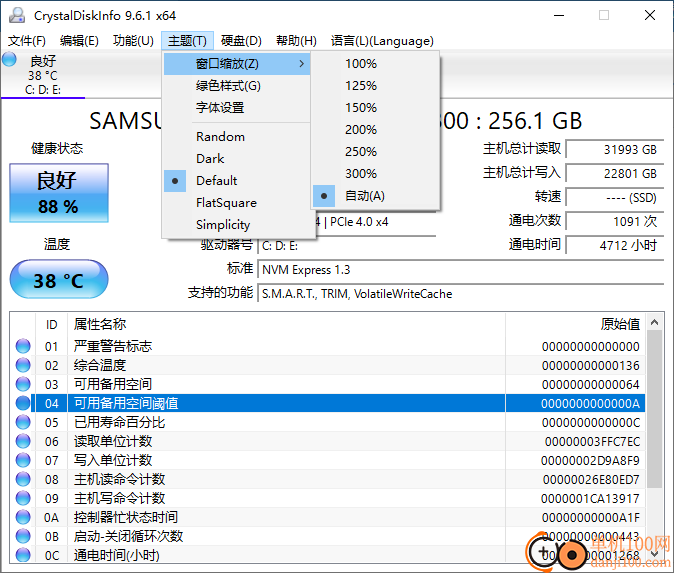Set window zoom to 300%
Screen dimensions: 674x573
[x=375, y=174]
